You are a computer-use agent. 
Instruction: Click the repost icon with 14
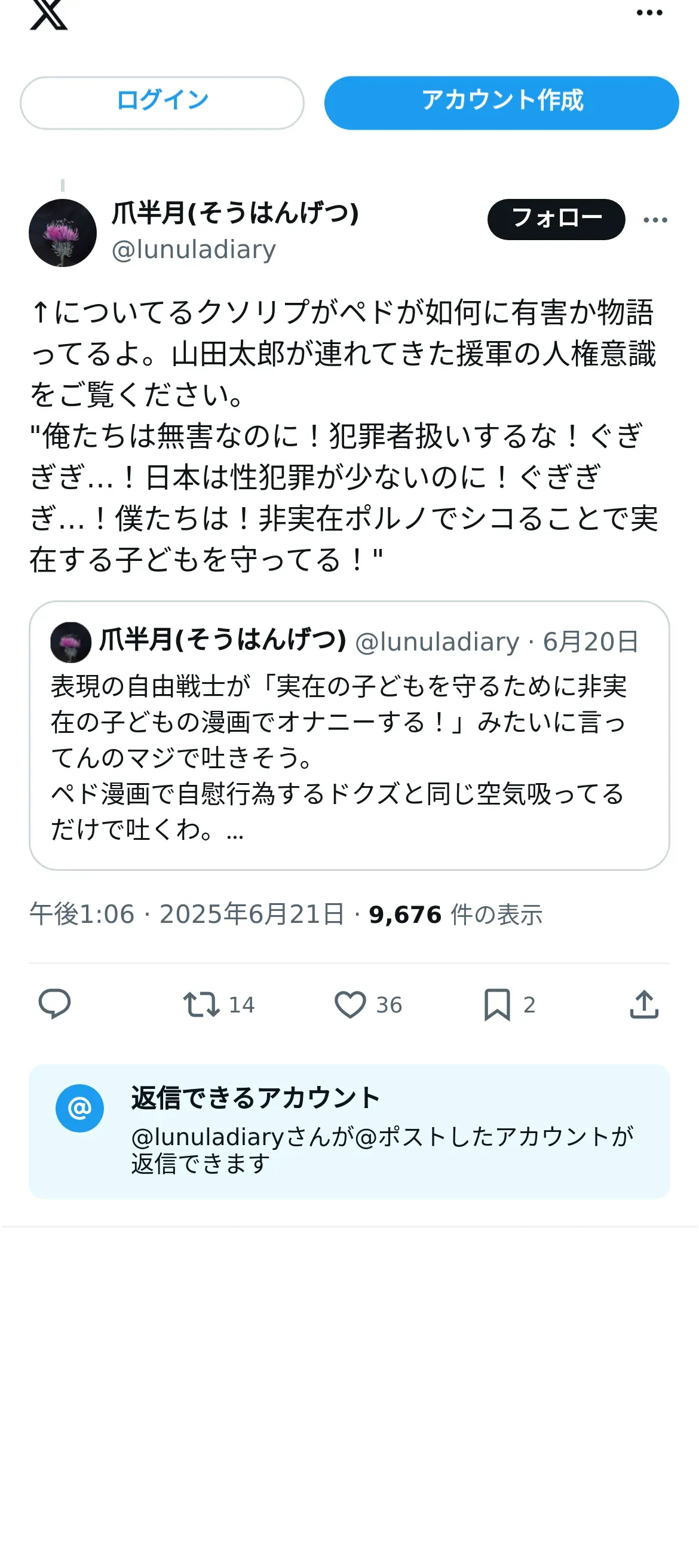click(203, 1004)
